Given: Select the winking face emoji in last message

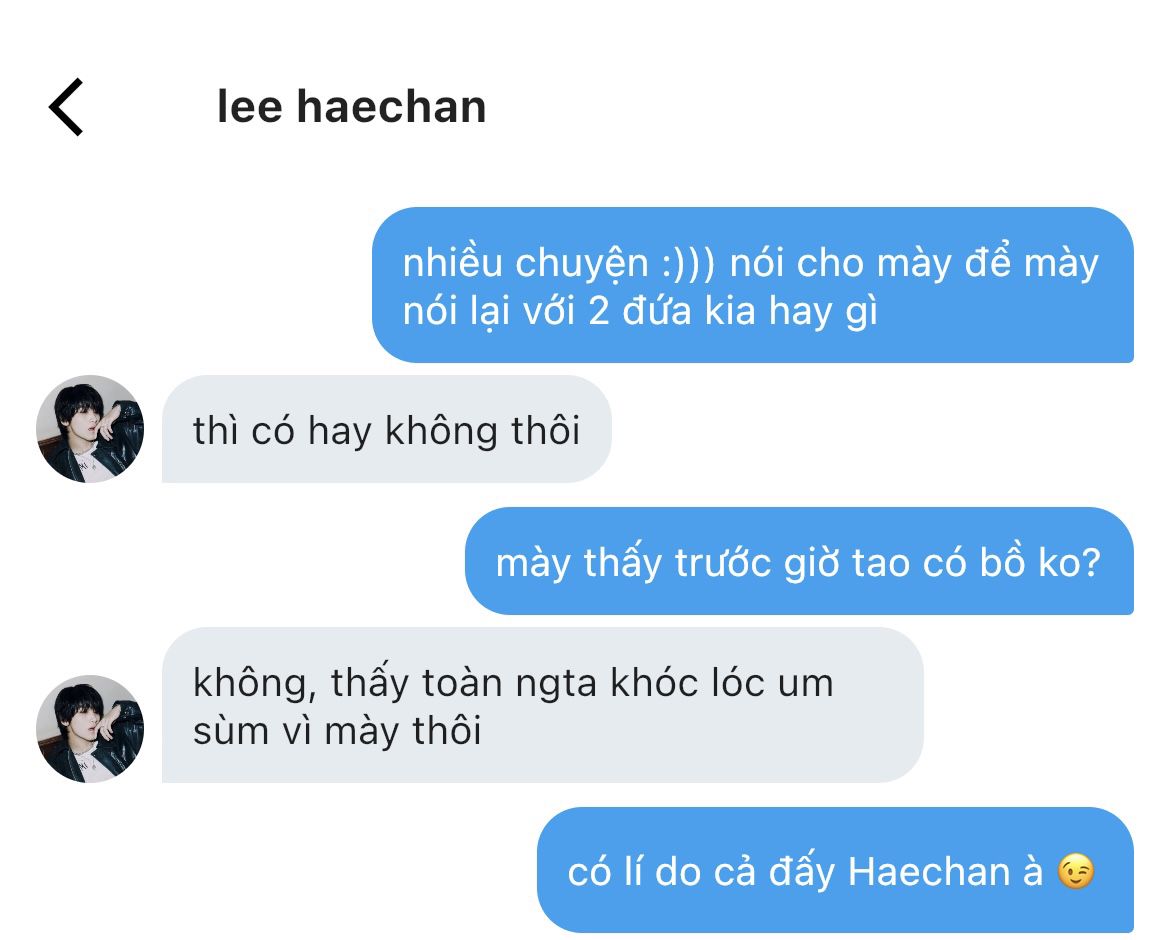Looking at the screenshot, I should 1076,871.
